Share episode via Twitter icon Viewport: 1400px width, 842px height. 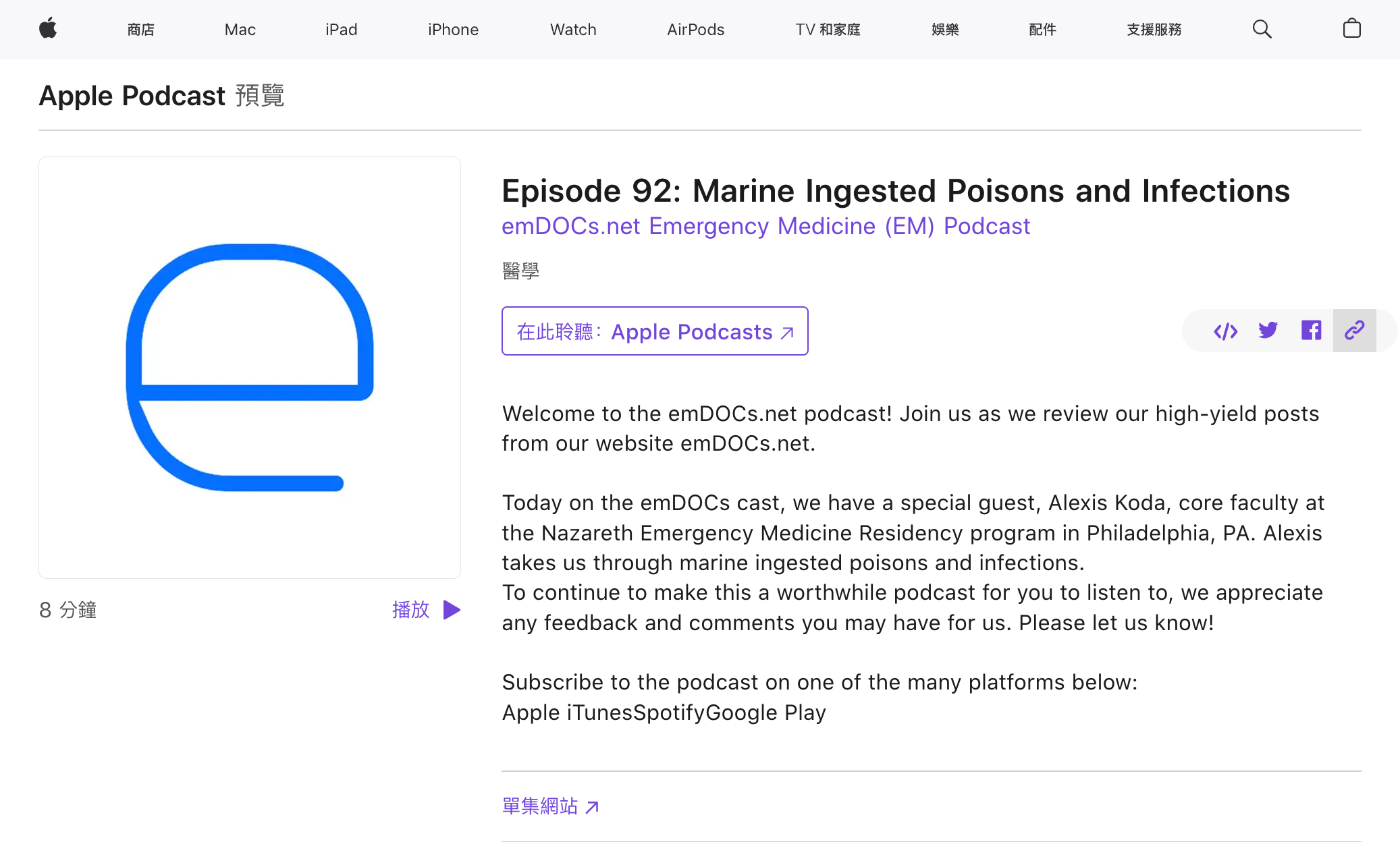(1268, 331)
